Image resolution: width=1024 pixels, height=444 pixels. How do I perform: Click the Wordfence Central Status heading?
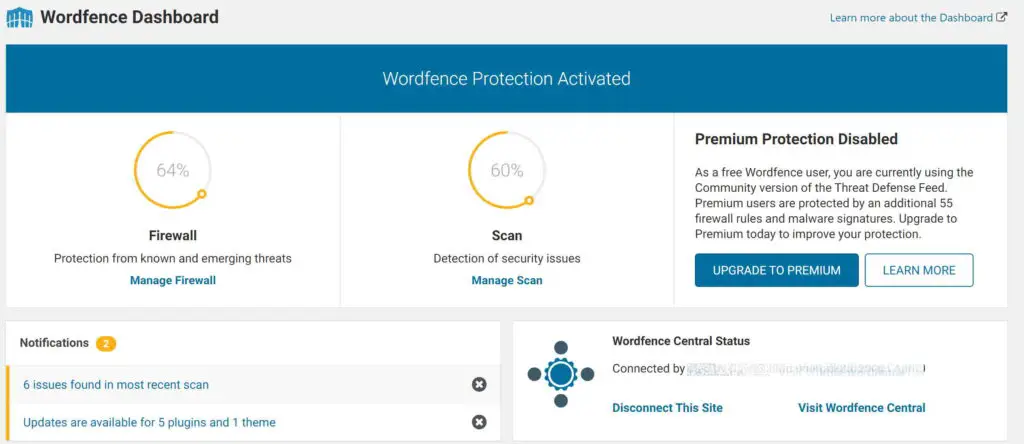(x=681, y=341)
